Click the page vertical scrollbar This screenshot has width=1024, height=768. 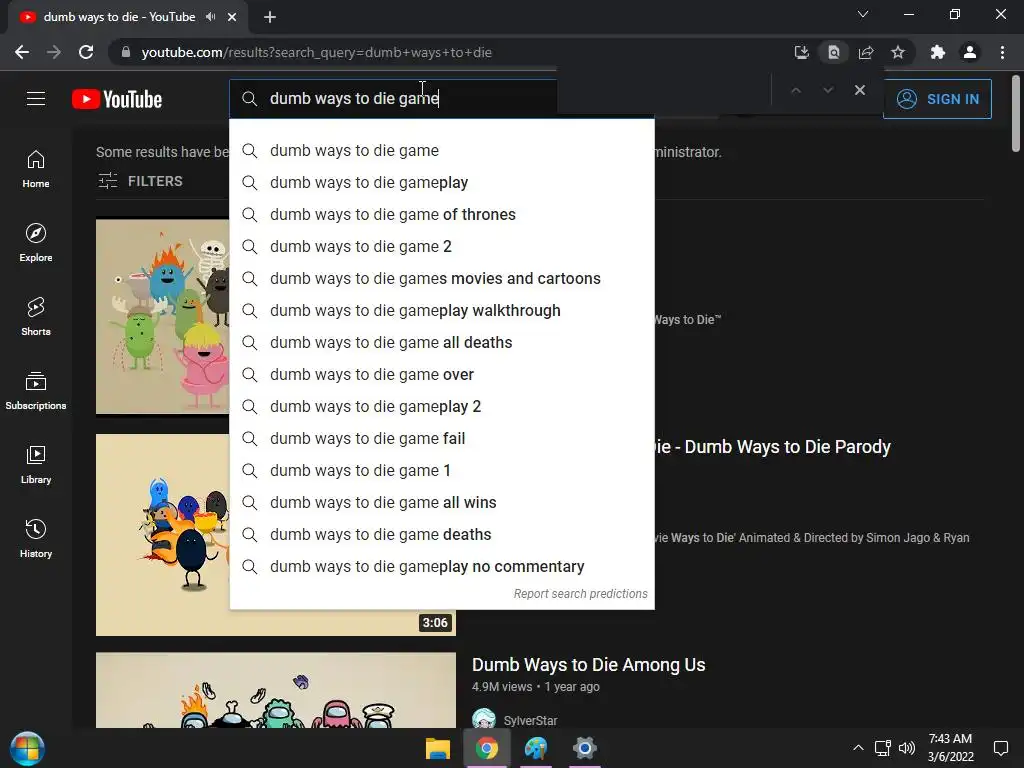pyautogui.click(x=1016, y=114)
